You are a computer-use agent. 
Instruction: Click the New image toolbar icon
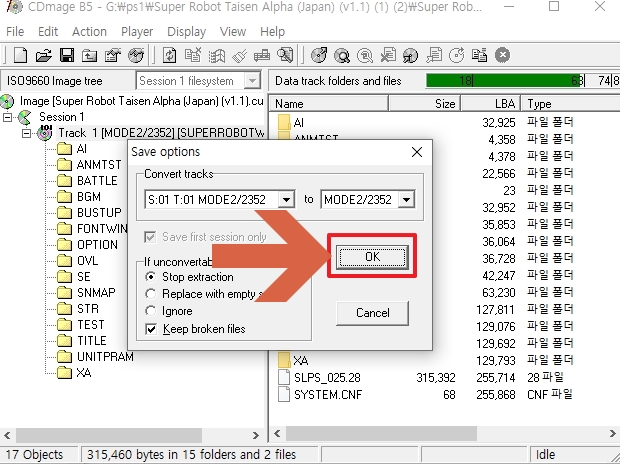tap(20, 55)
